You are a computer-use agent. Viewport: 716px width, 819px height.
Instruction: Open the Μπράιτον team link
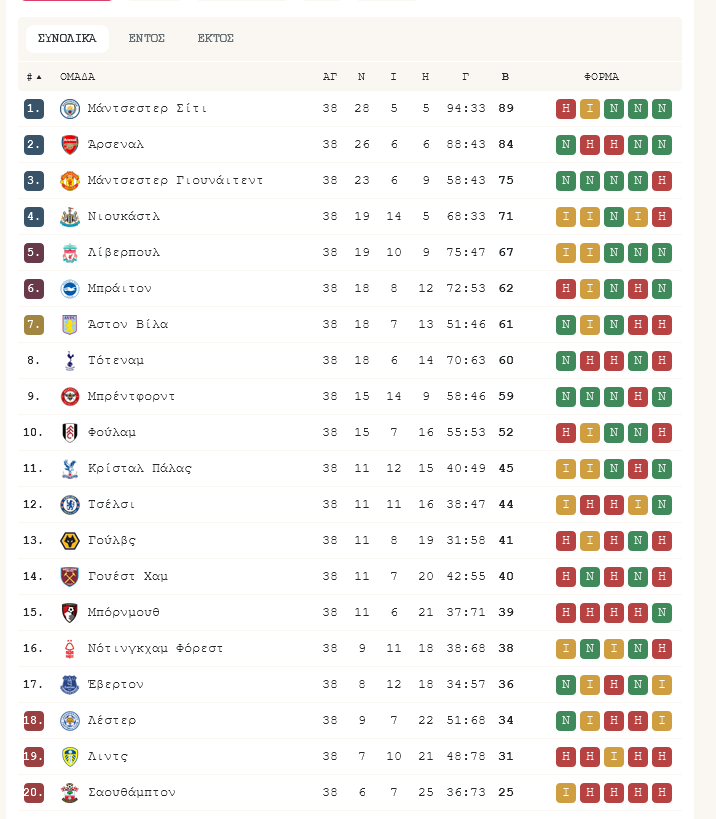coord(120,288)
